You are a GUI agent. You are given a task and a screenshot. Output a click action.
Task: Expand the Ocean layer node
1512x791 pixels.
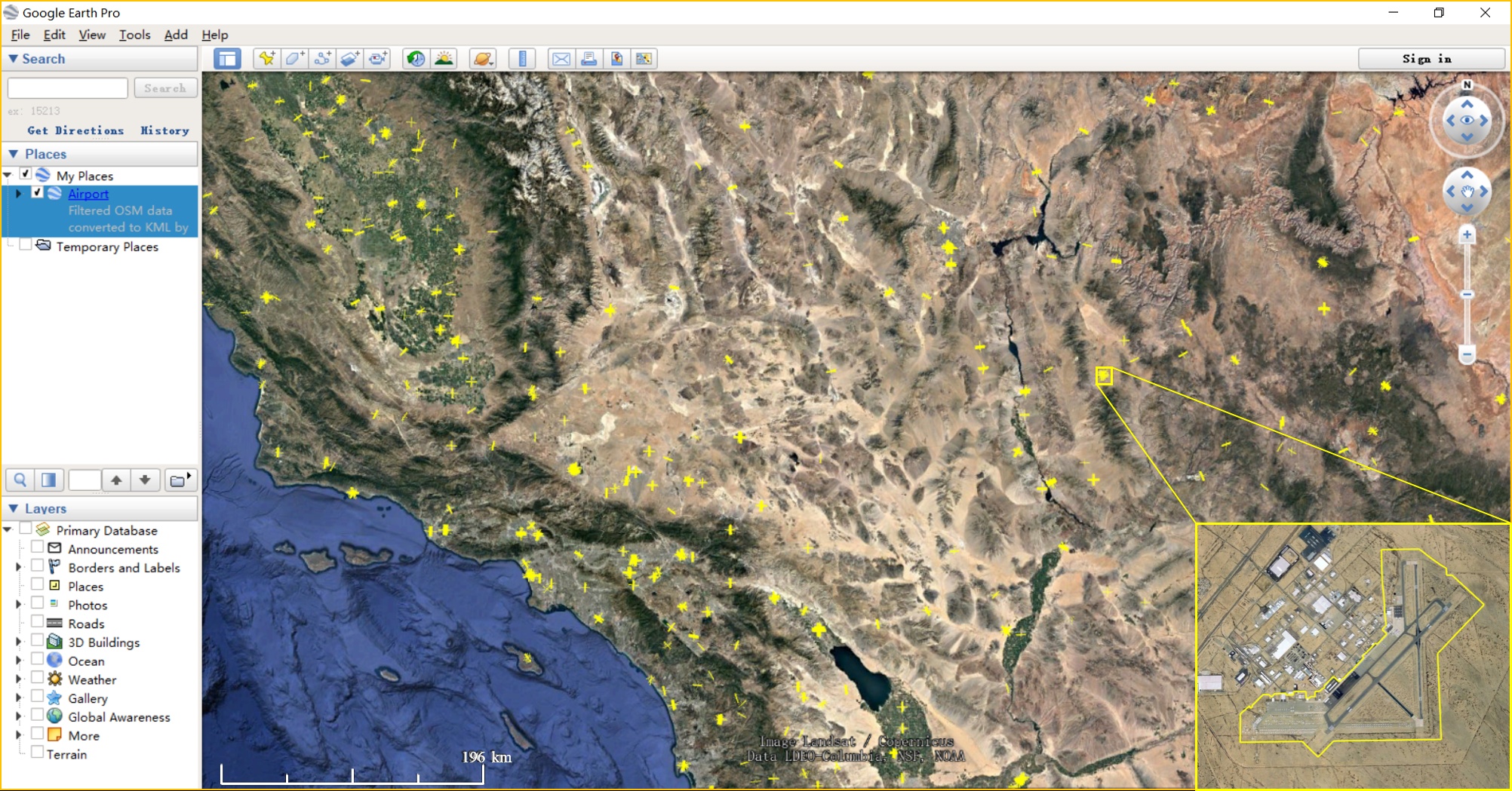19,661
